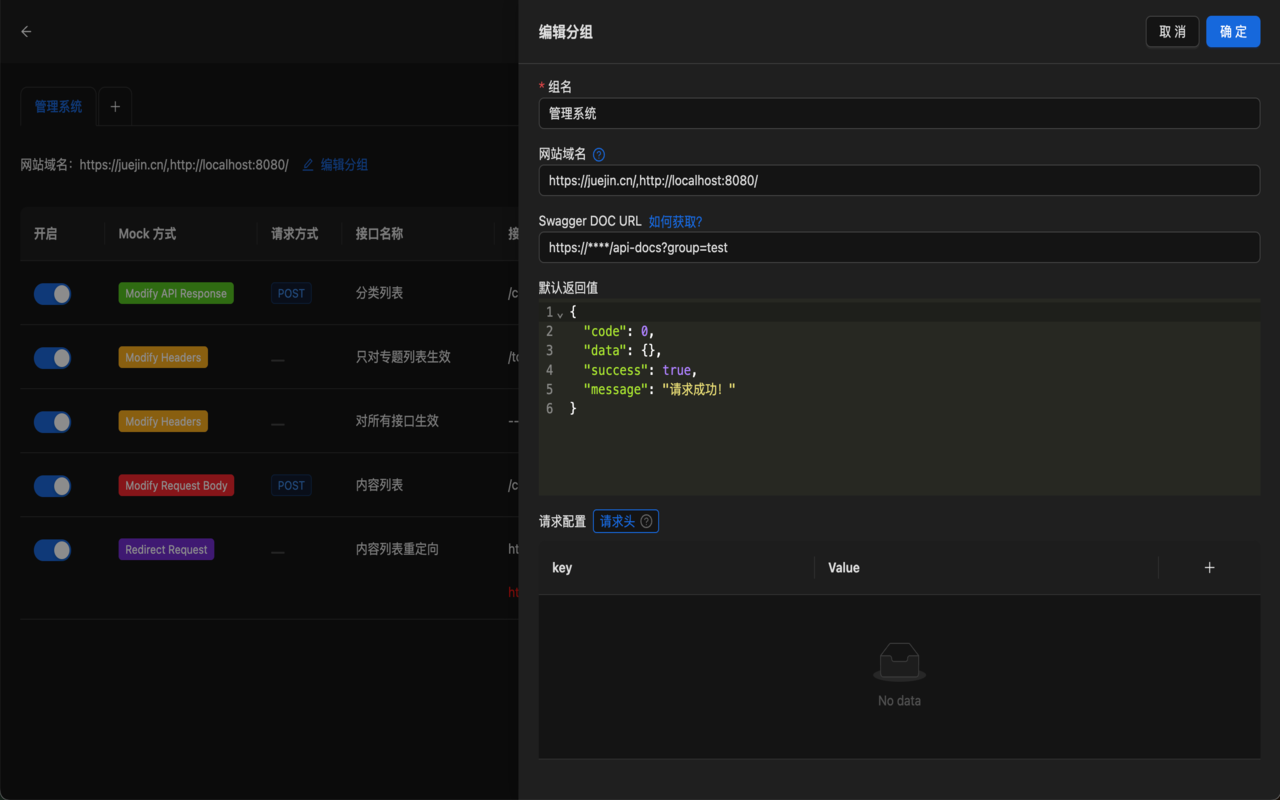Click the question mark icon on 请求头 badge
Image resolution: width=1280 pixels, height=800 pixels.
pyautogui.click(x=647, y=520)
